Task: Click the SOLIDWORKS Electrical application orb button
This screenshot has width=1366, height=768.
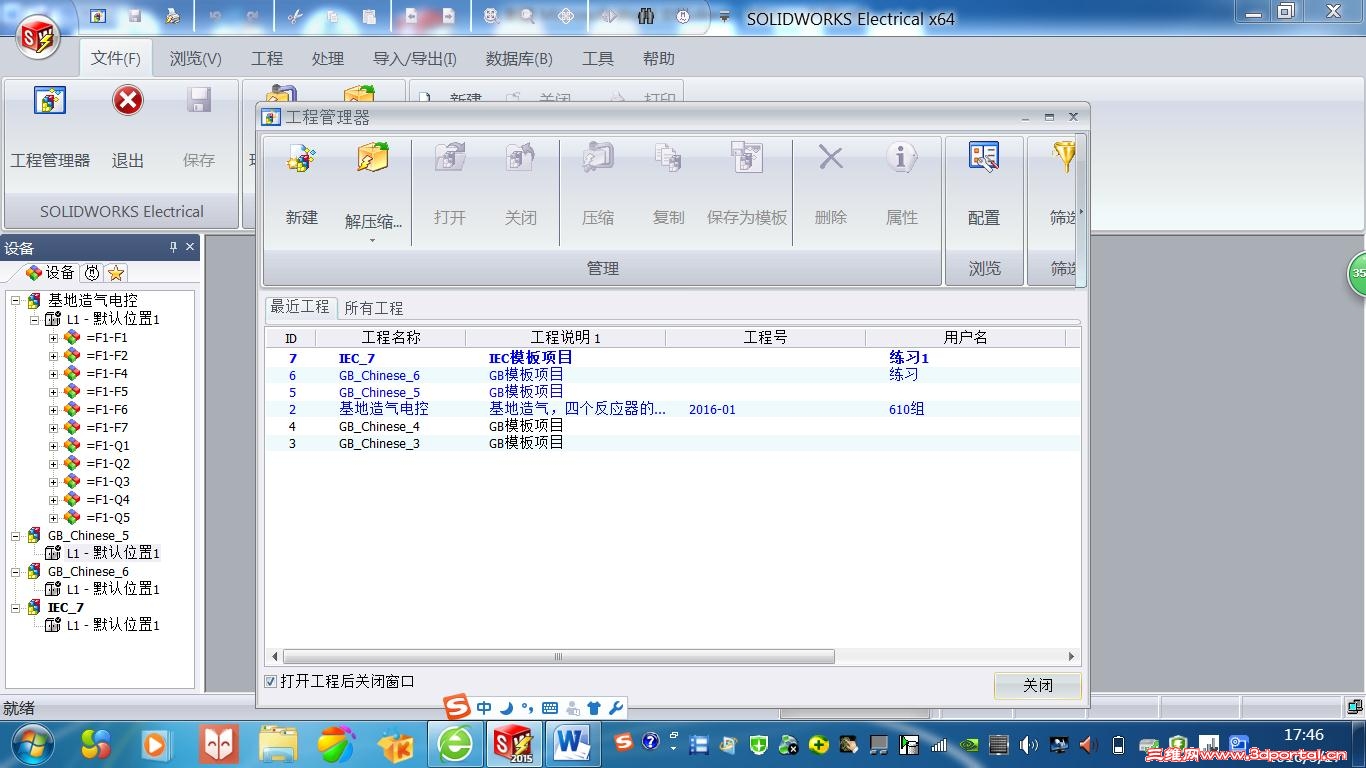Action: (37, 38)
